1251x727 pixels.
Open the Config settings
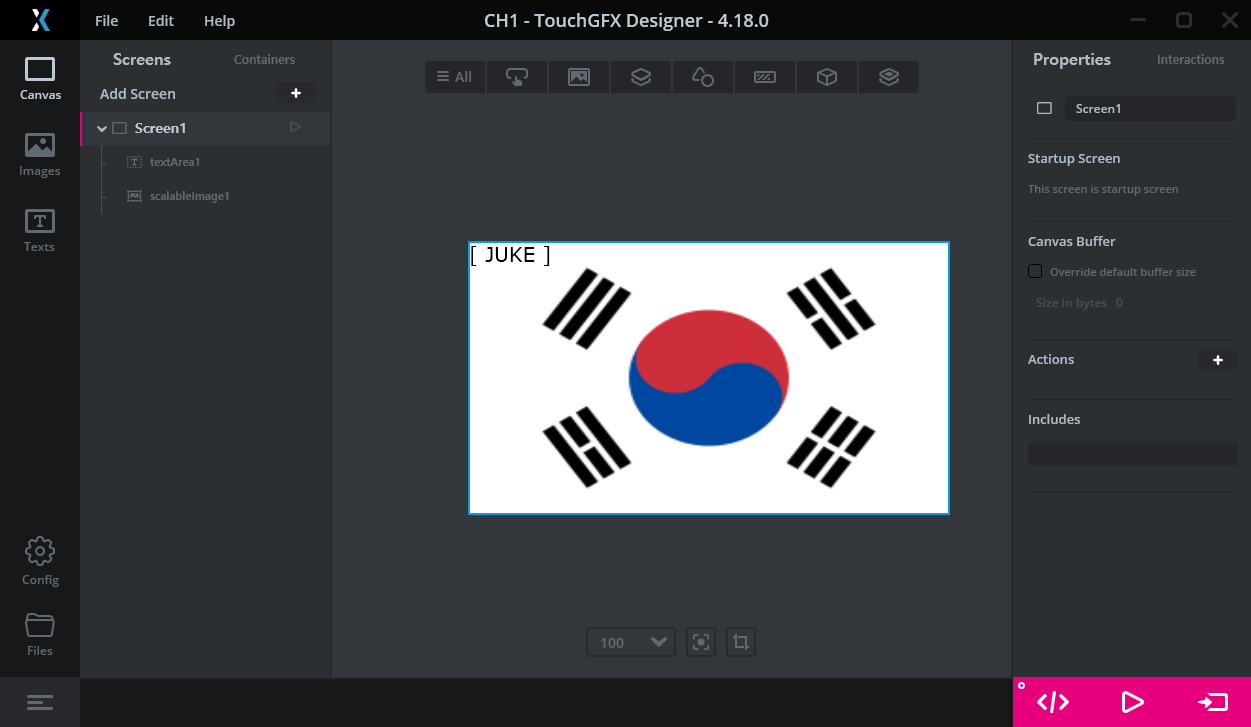pos(40,561)
